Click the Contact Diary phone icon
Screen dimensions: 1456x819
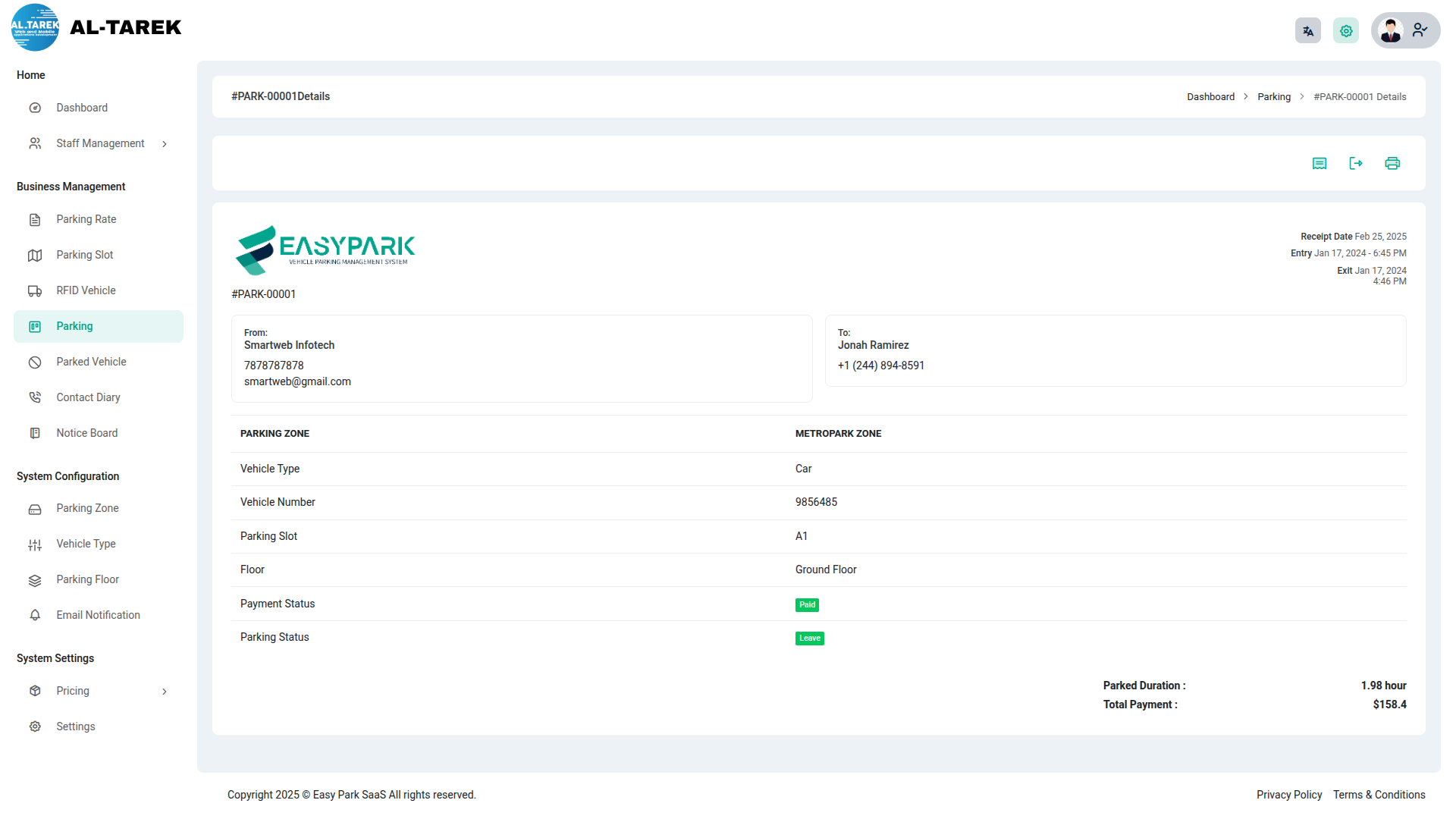(35, 397)
